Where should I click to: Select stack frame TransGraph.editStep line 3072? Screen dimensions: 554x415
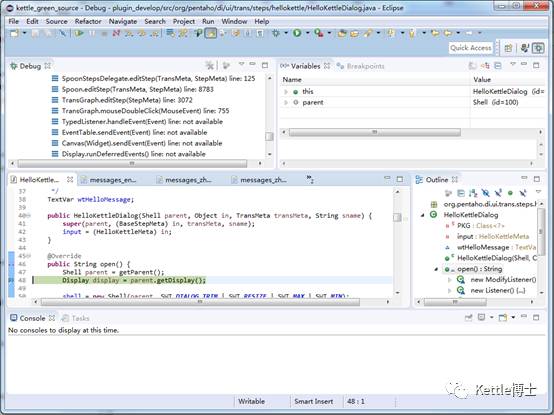[127, 100]
